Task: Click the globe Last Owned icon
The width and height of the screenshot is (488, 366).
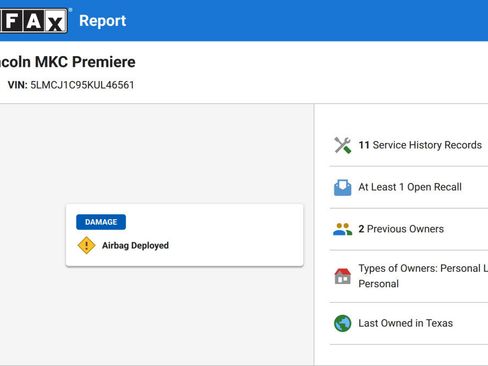Action: [343, 323]
